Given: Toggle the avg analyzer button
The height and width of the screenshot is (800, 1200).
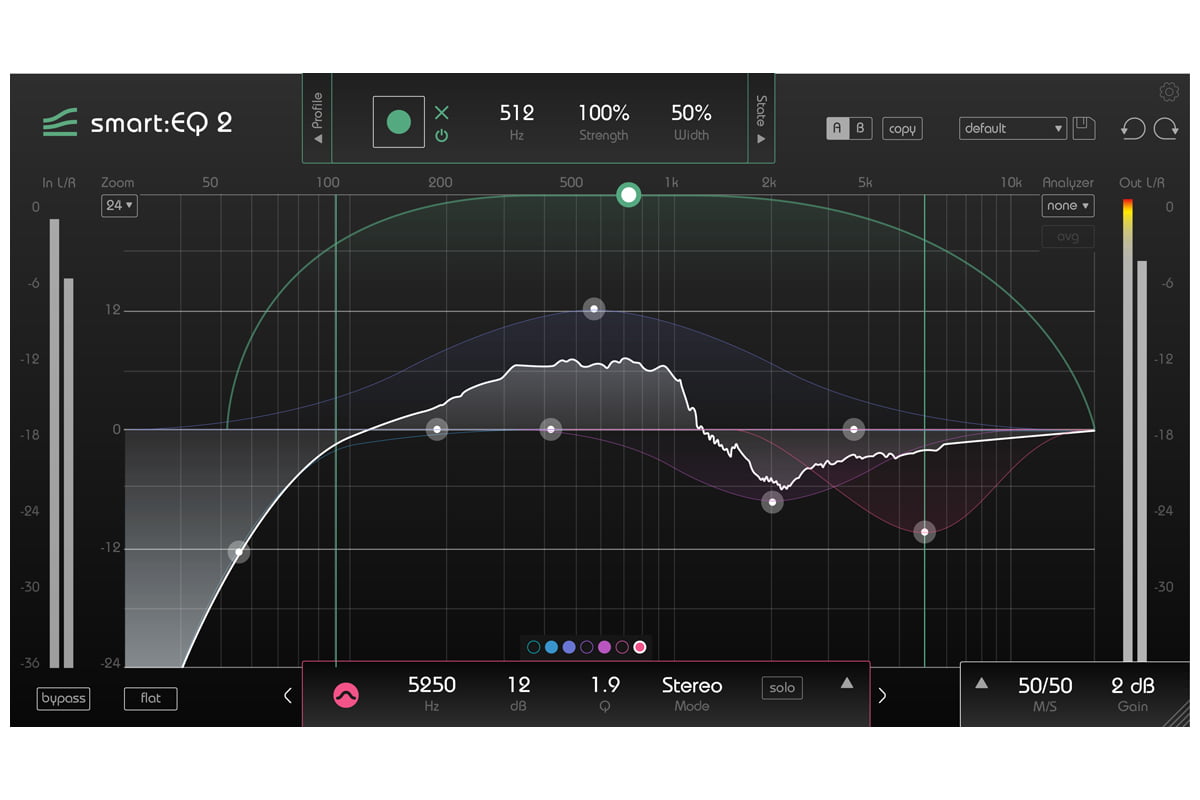Looking at the screenshot, I should click(x=1067, y=237).
